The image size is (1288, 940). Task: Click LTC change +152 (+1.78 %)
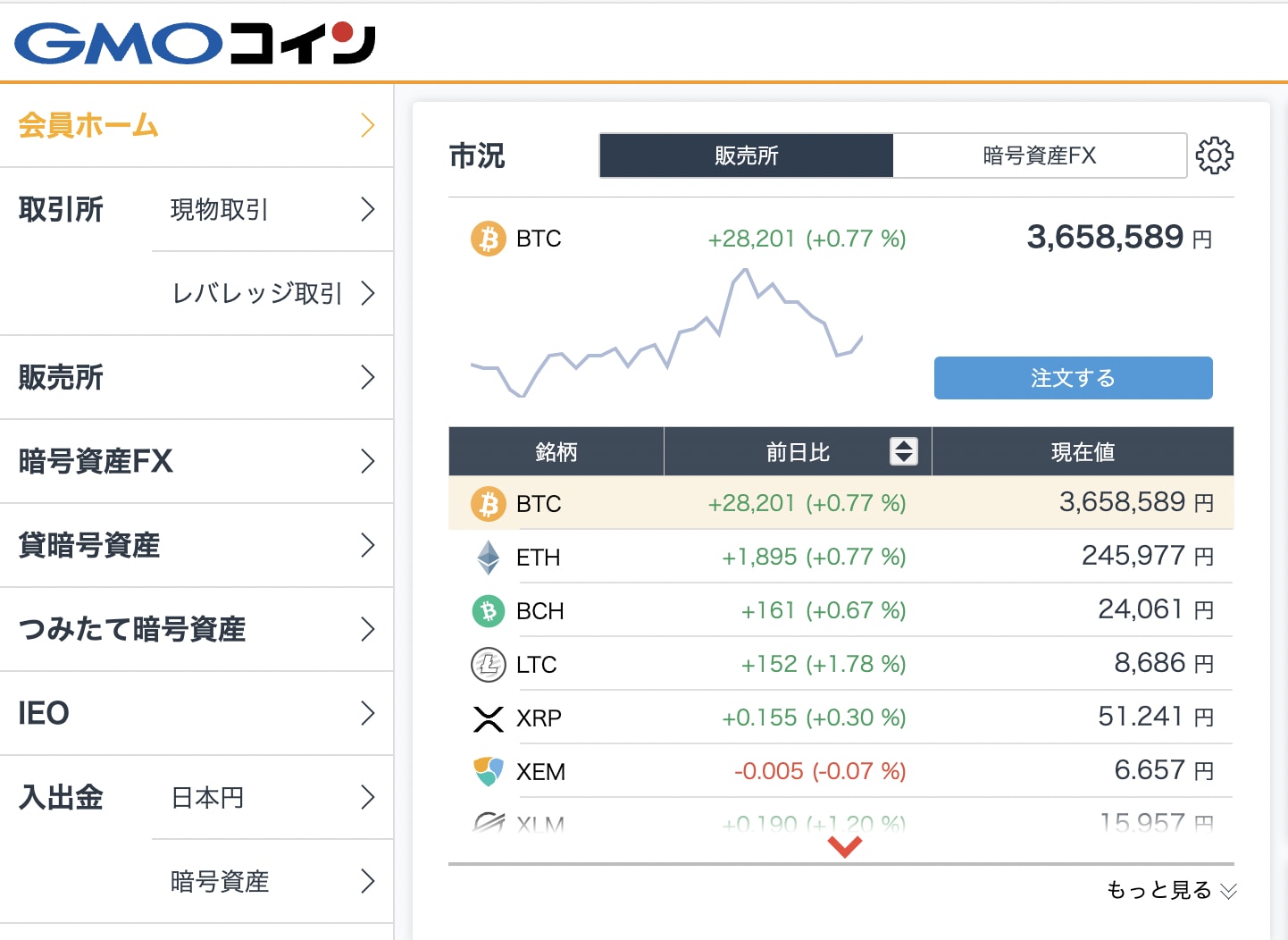824,664
